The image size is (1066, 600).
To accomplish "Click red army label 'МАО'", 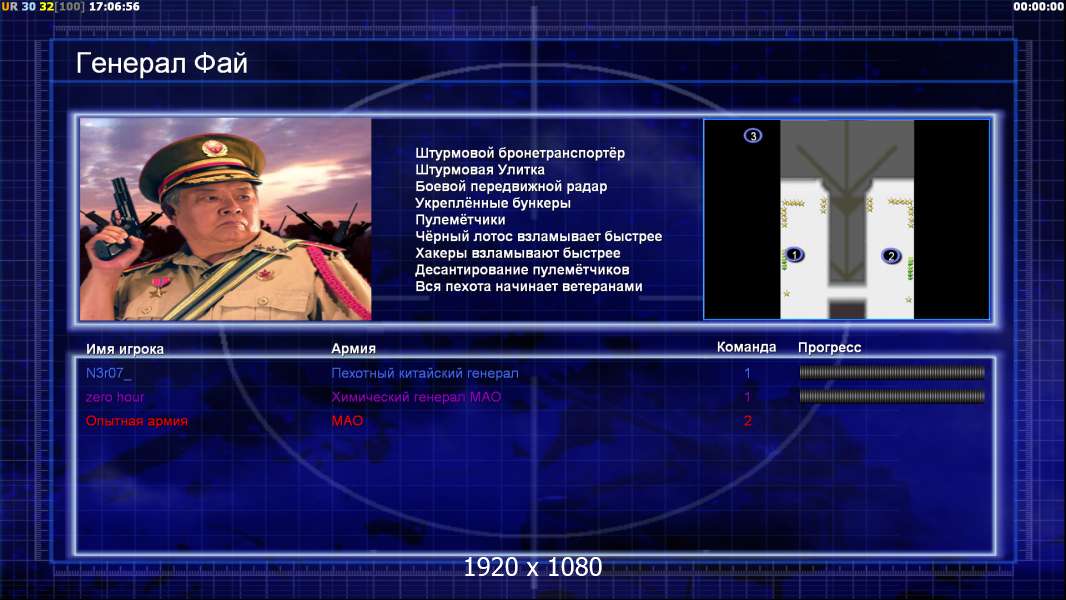I will (347, 421).
